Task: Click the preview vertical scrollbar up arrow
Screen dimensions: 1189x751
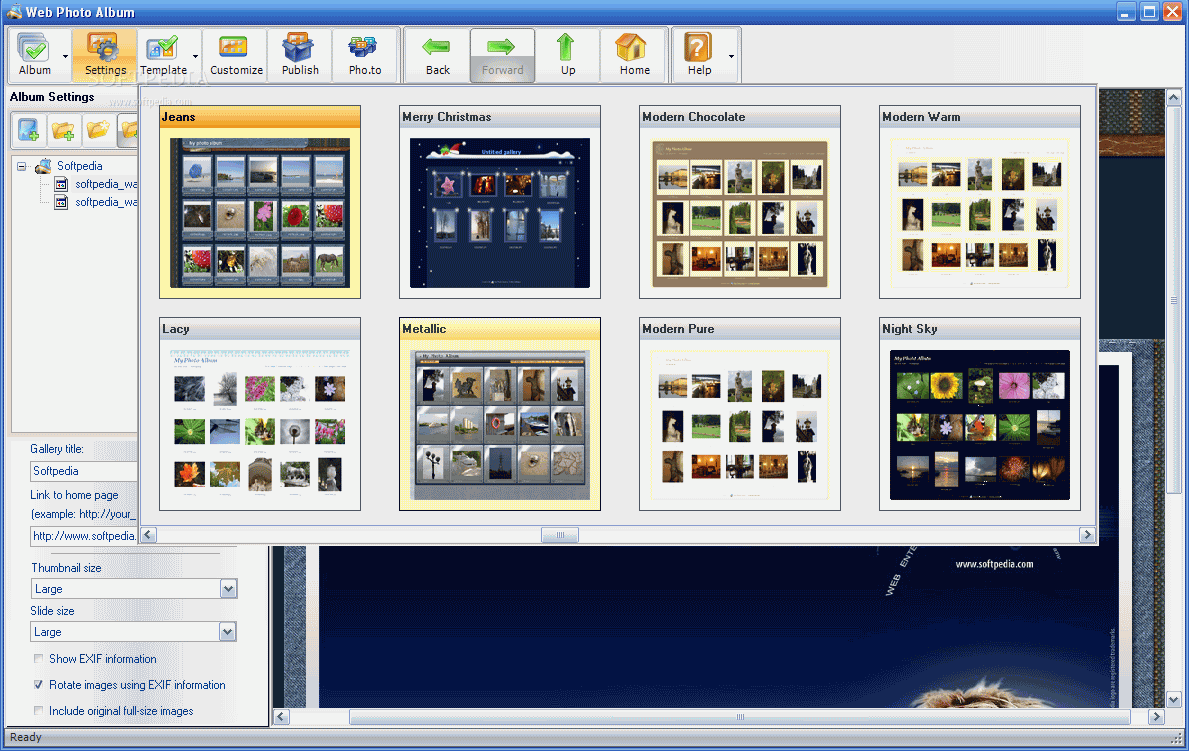Action: [1174, 97]
